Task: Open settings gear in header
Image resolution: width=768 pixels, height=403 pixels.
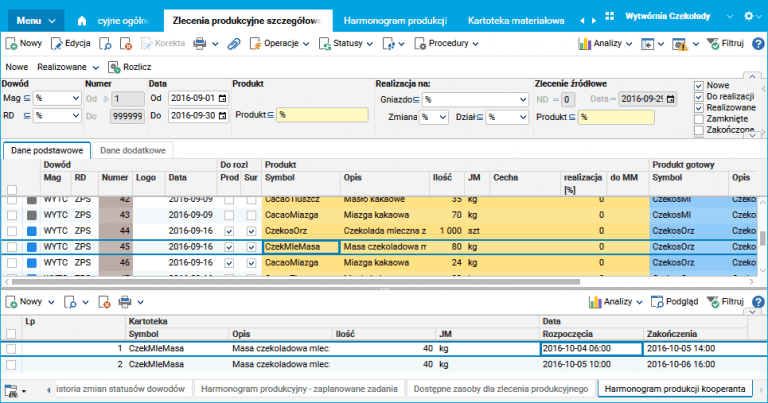Action: 748,16
